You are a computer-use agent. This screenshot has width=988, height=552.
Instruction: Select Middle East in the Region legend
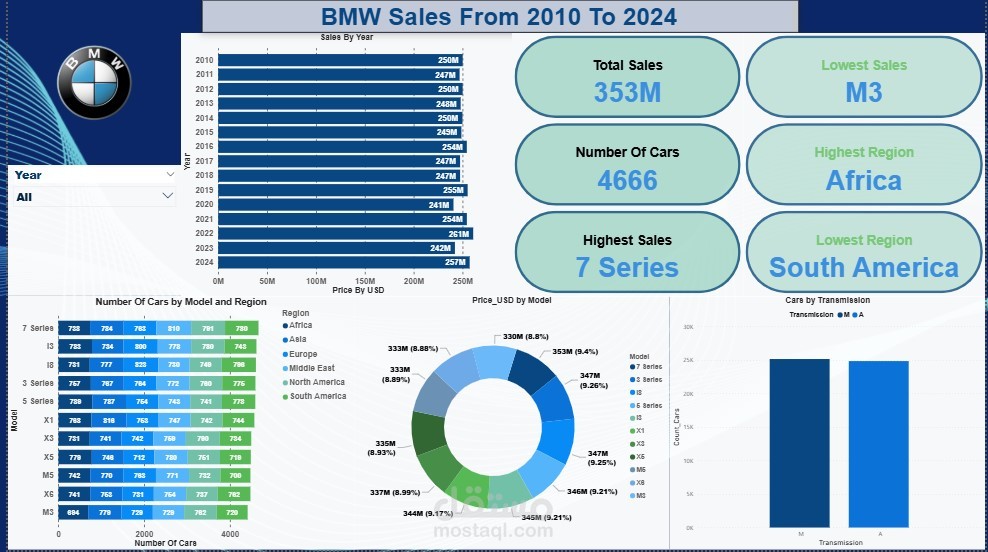309,368
